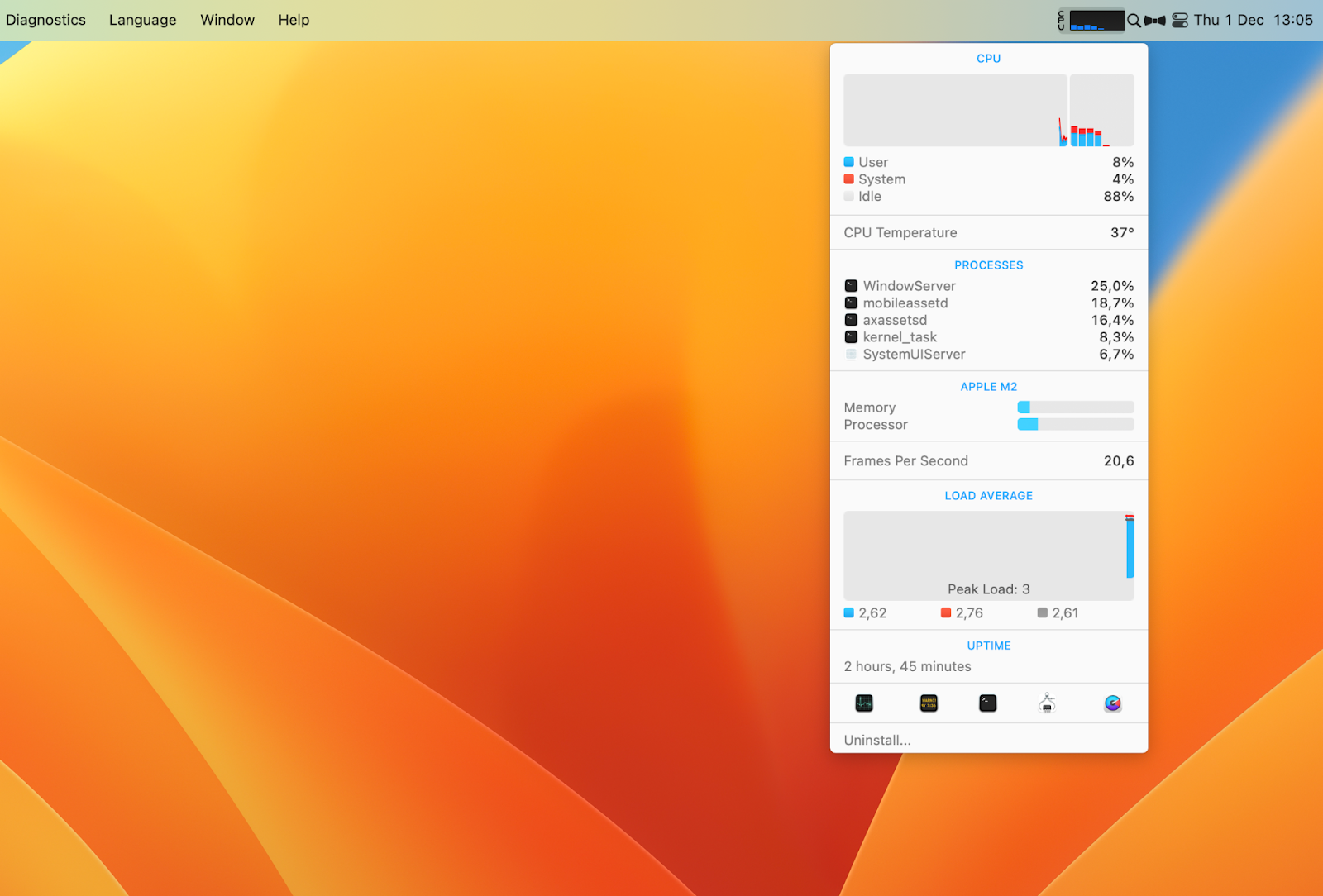The width and height of the screenshot is (1323, 896).
Task: Open Activity Monitor from the icon row
Action: tap(864, 703)
